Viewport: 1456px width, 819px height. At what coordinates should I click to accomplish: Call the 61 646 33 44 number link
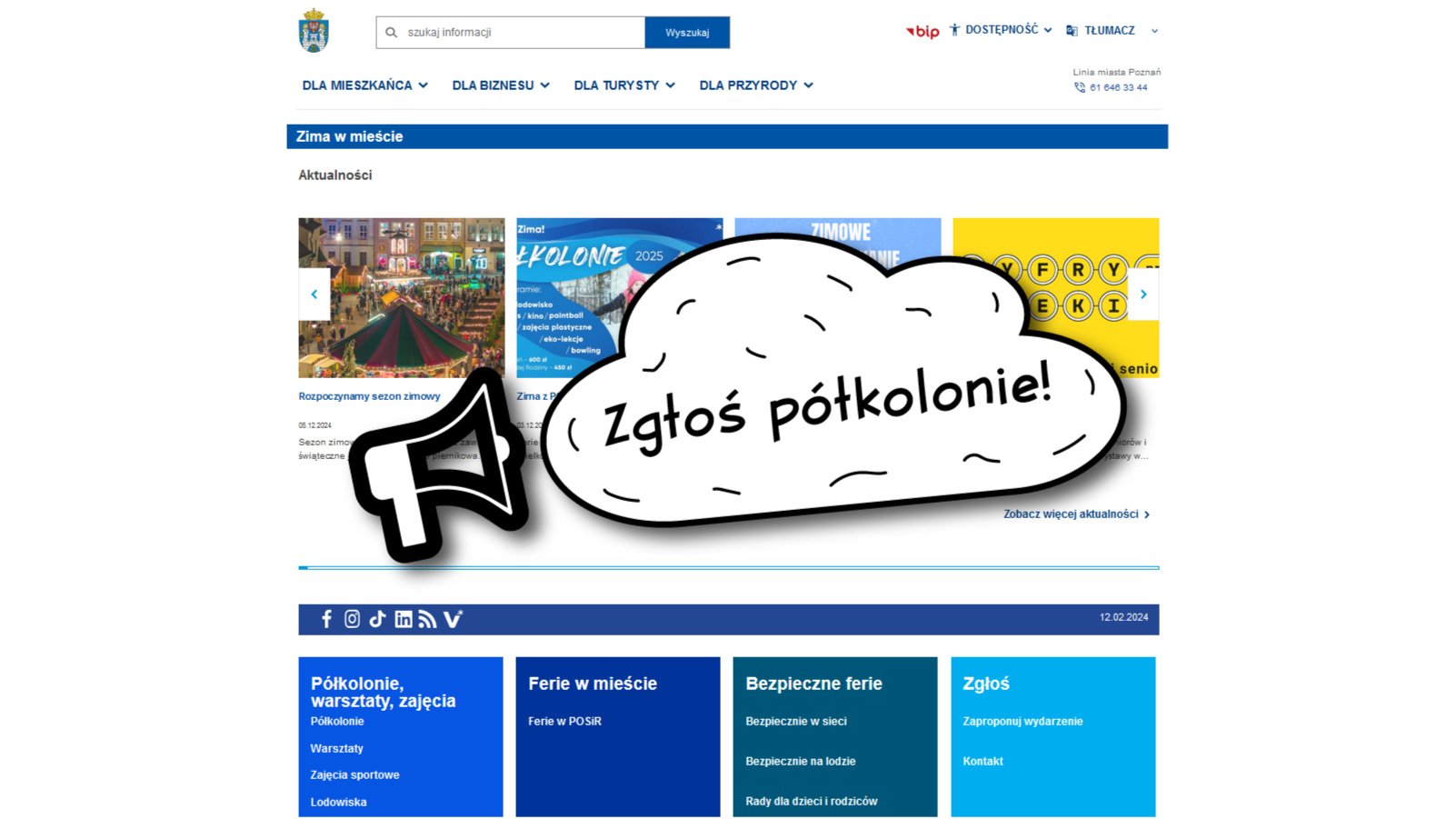(1118, 87)
